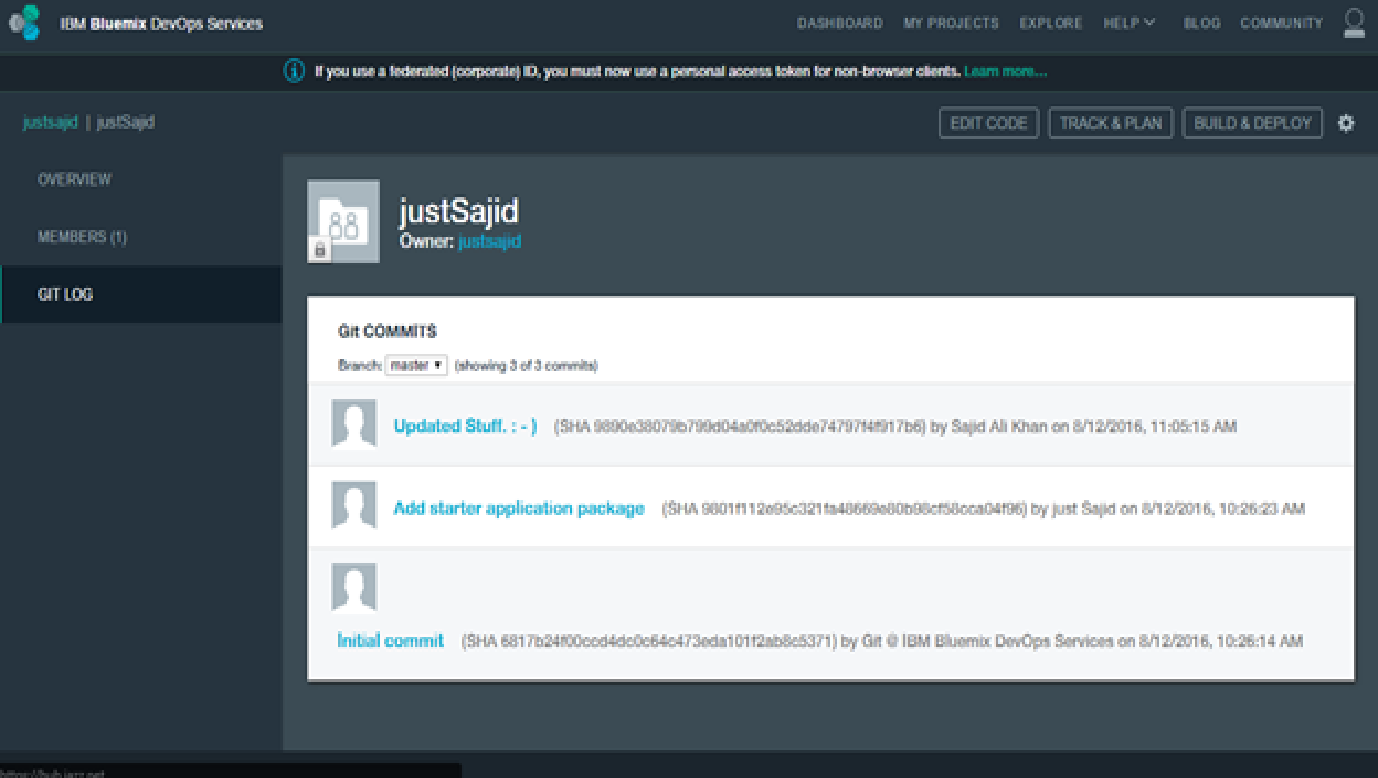Screen dimensions: 1378x778
Task: Open the user profile avatar icon
Action: tap(1354, 22)
